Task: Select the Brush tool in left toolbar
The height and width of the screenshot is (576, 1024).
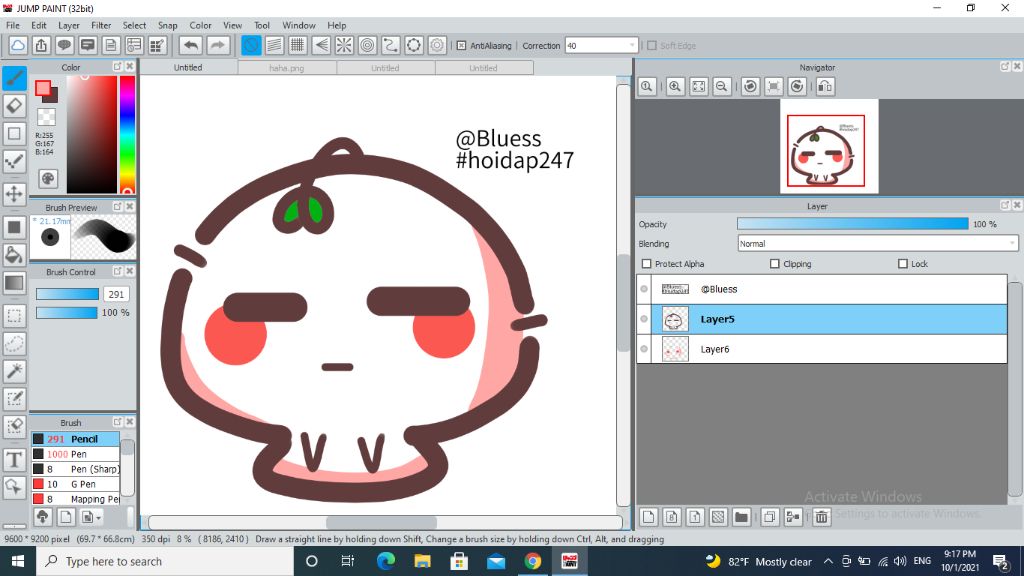Action: tap(14, 78)
